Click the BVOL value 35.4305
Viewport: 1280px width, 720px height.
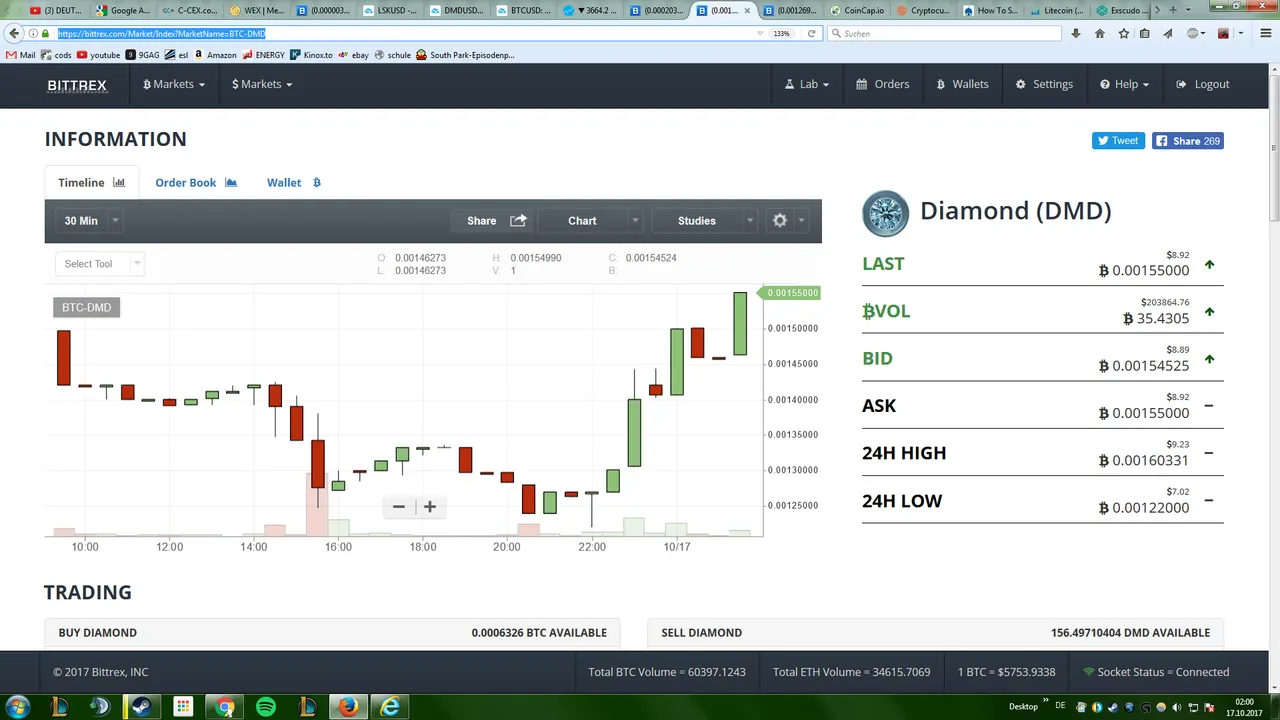pos(1156,318)
